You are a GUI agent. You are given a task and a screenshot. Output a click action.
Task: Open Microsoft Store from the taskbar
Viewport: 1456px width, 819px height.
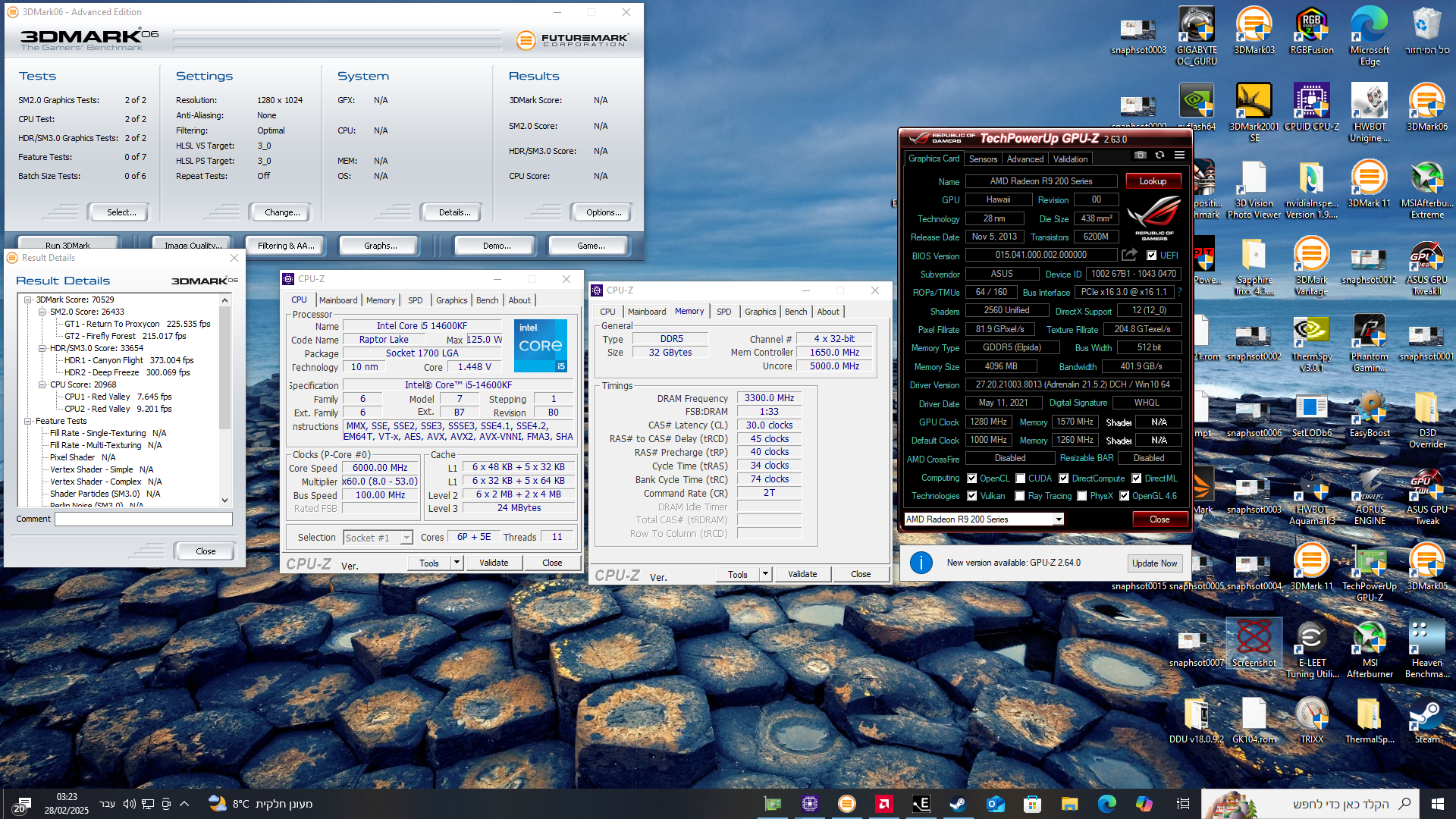click(x=1032, y=804)
